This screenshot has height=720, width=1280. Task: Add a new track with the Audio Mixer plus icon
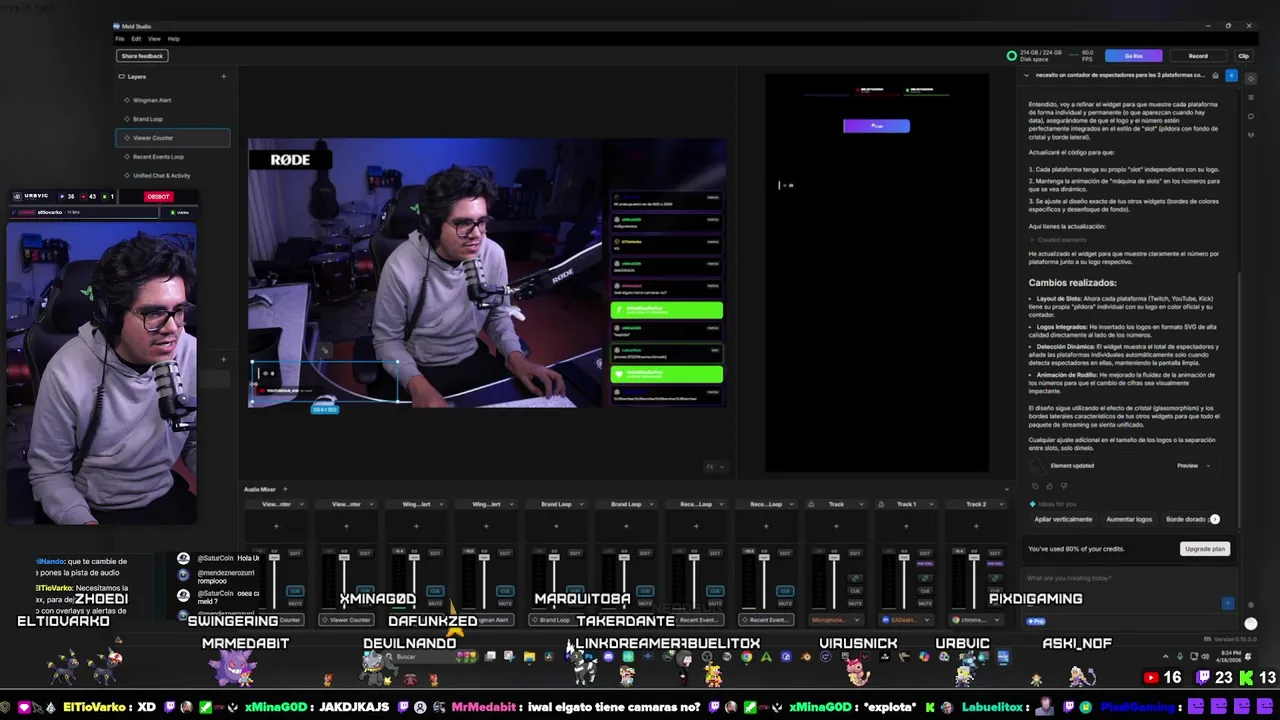[284, 489]
